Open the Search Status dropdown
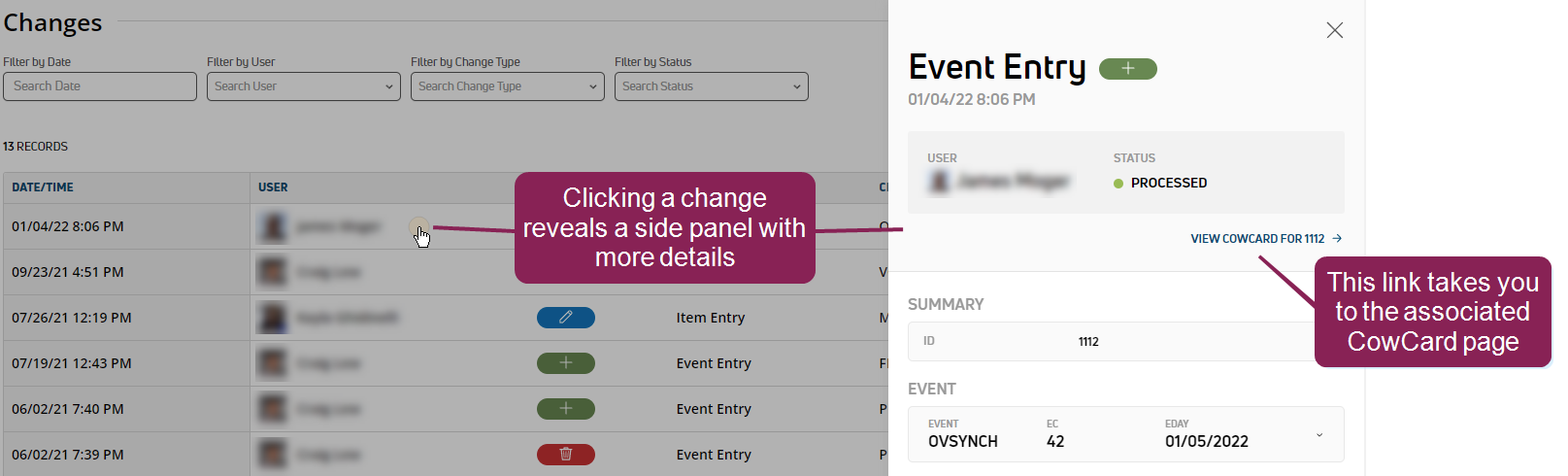 point(711,86)
